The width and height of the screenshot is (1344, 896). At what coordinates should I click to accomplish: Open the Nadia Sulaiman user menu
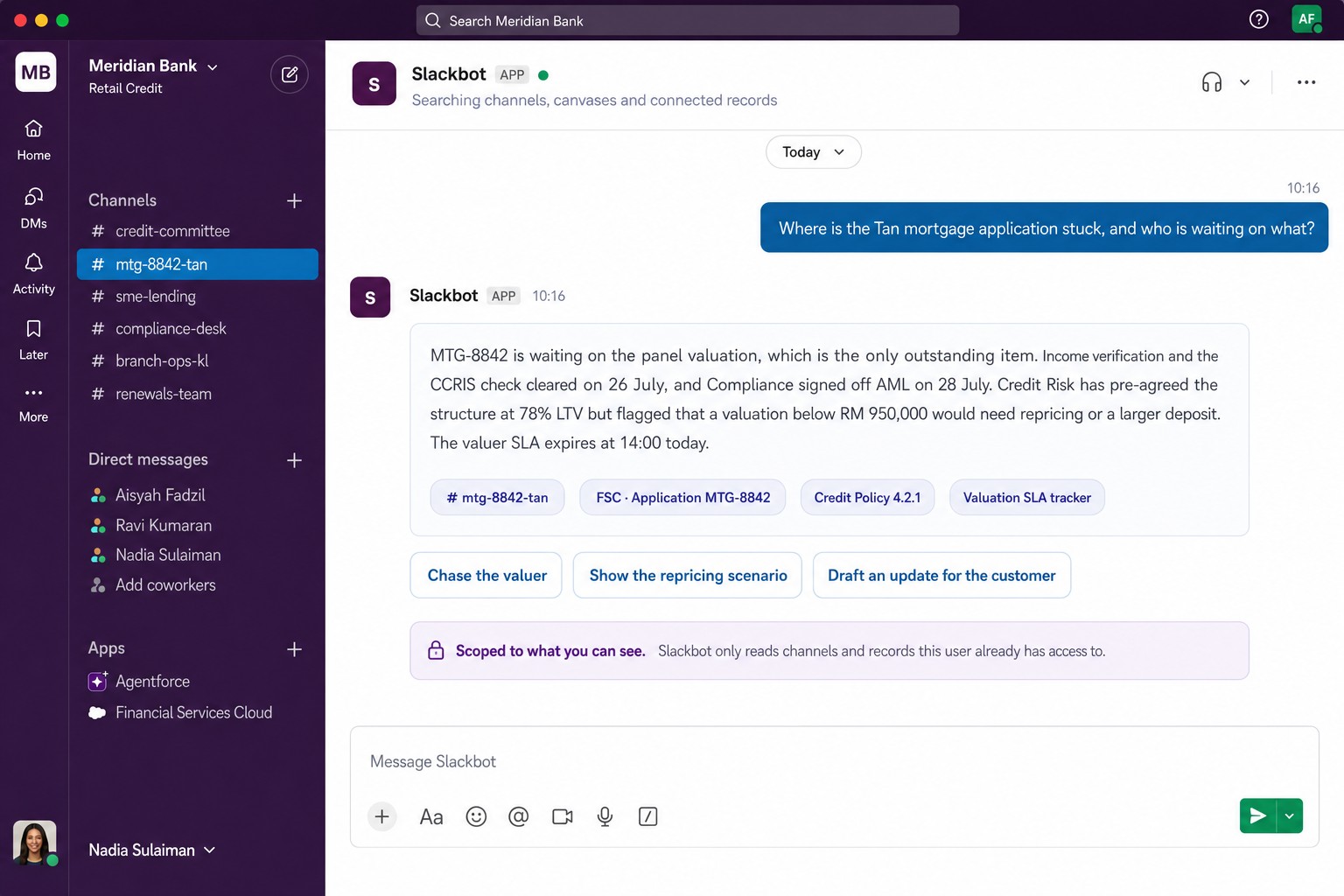click(152, 850)
